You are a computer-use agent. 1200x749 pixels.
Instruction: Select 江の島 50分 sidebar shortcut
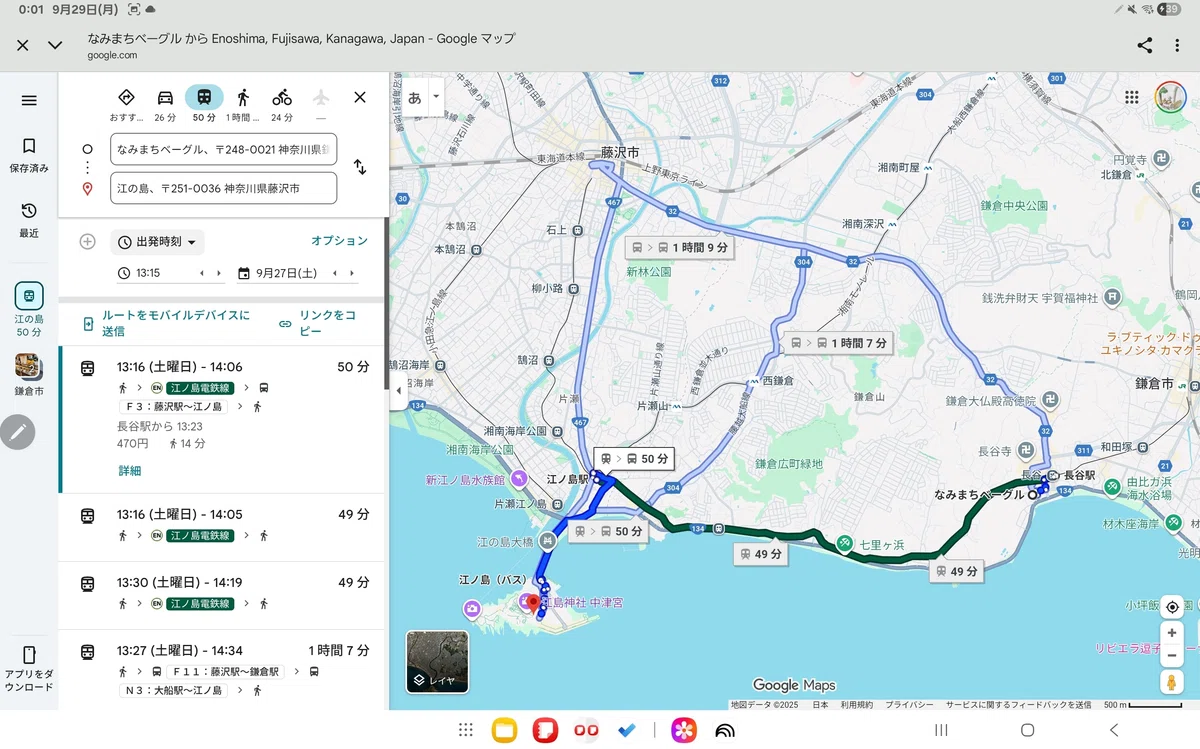(29, 309)
